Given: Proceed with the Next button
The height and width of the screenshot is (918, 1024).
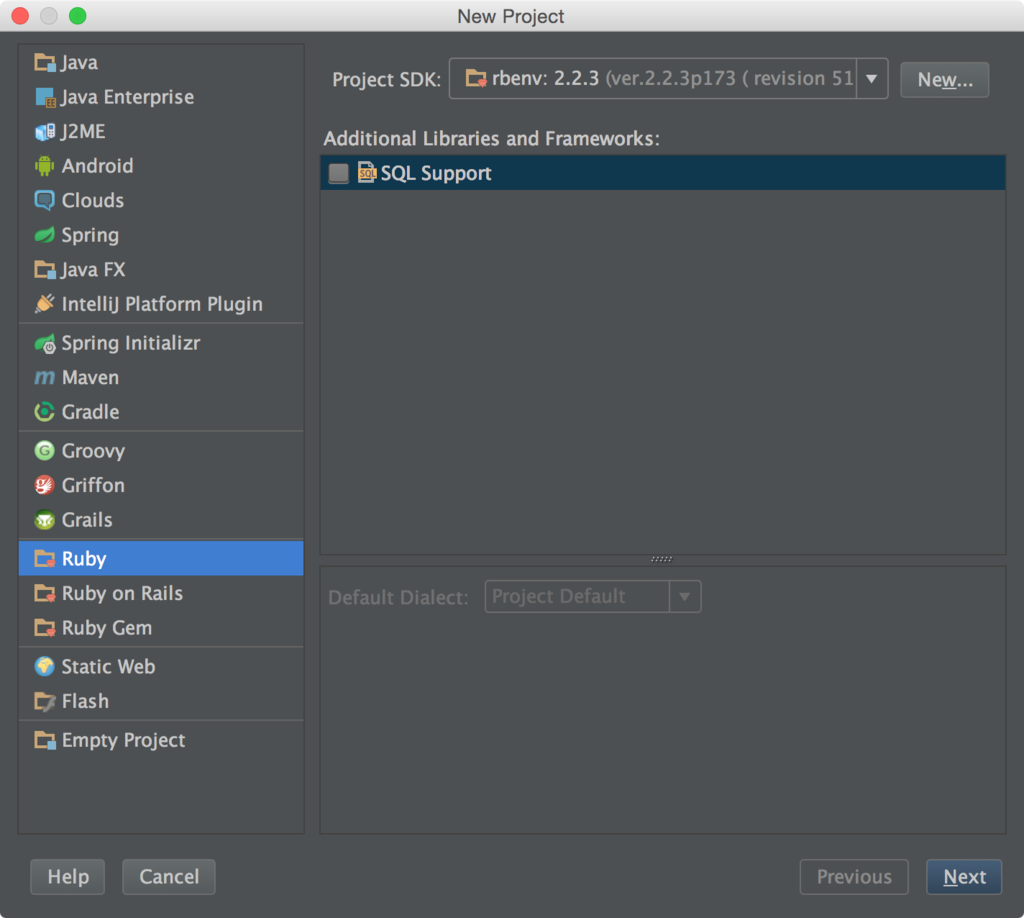Looking at the screenshot, I should click(964, 877).
